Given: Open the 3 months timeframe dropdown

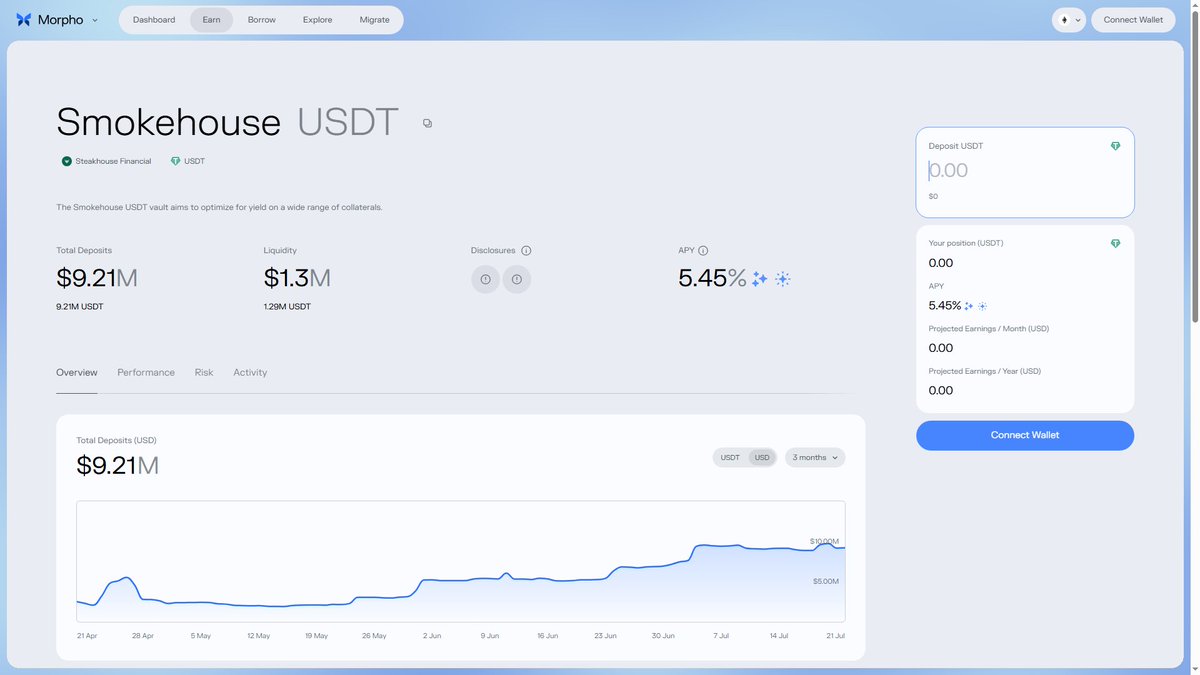Looking at the screenshot, I should 815,458.
